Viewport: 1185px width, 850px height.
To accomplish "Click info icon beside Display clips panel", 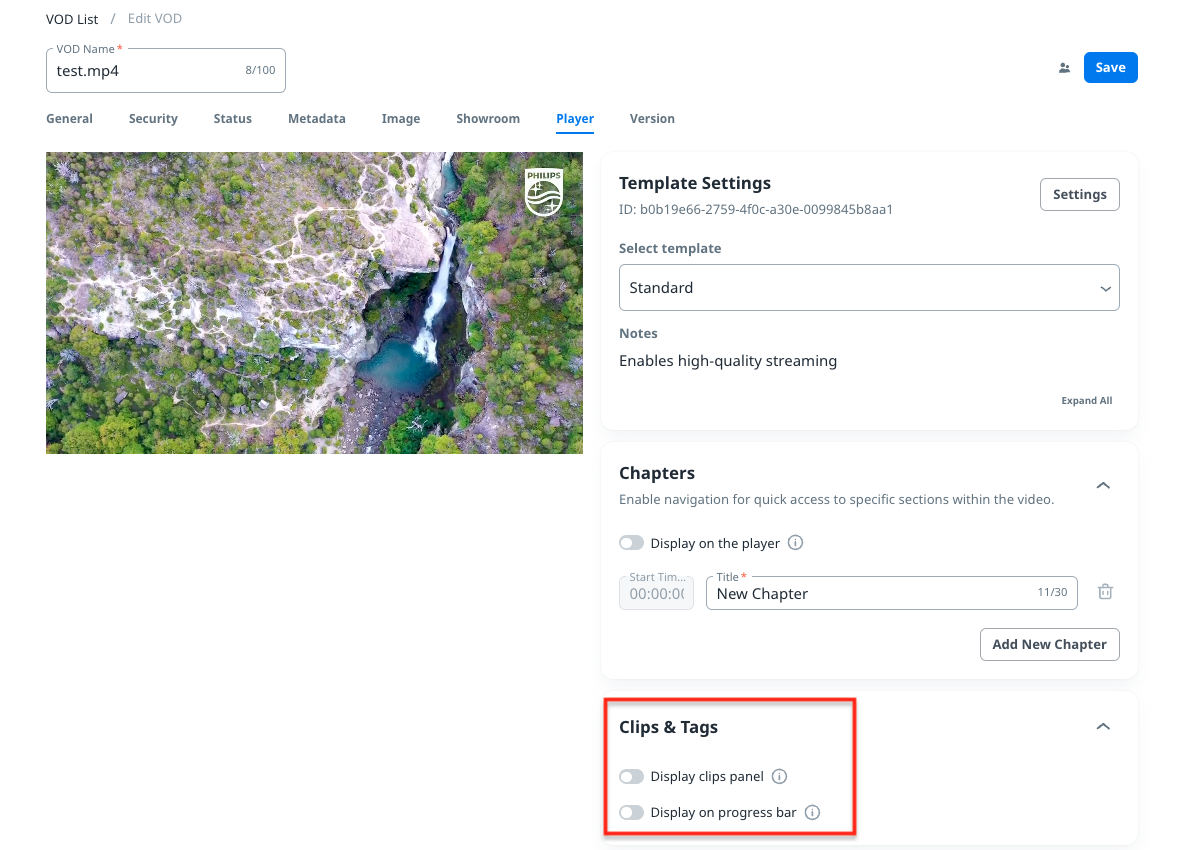I will 780,777.
